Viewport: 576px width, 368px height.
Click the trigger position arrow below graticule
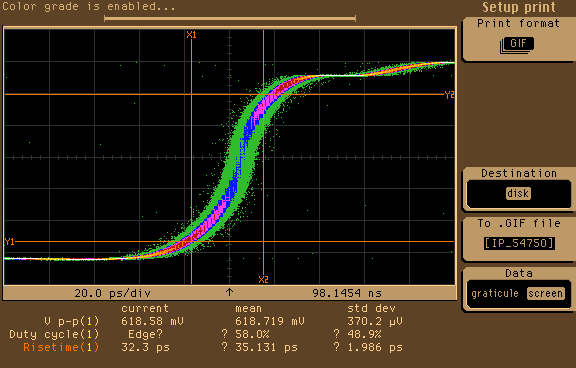click(229, 292)
